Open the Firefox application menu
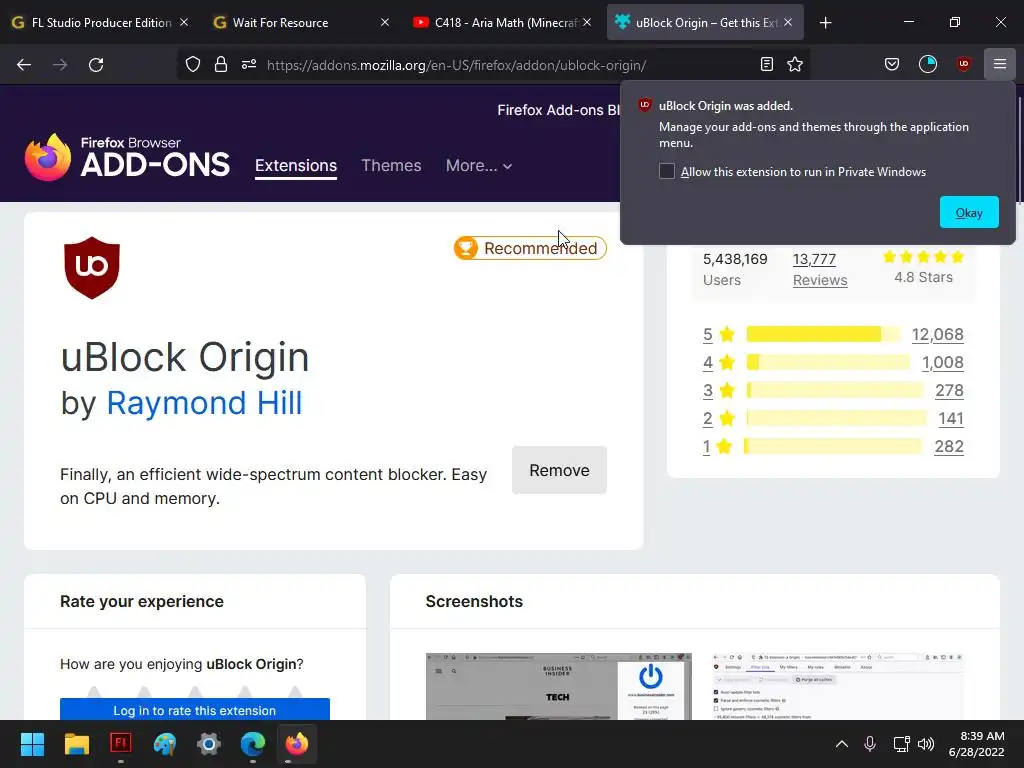The image size is (1024, 768). click(x=1000, y=64)
